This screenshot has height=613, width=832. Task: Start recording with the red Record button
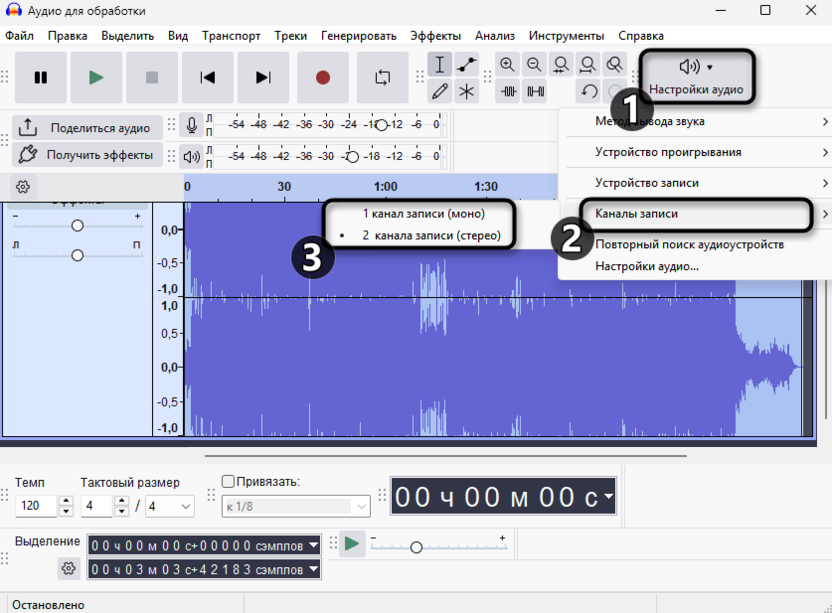323,77
